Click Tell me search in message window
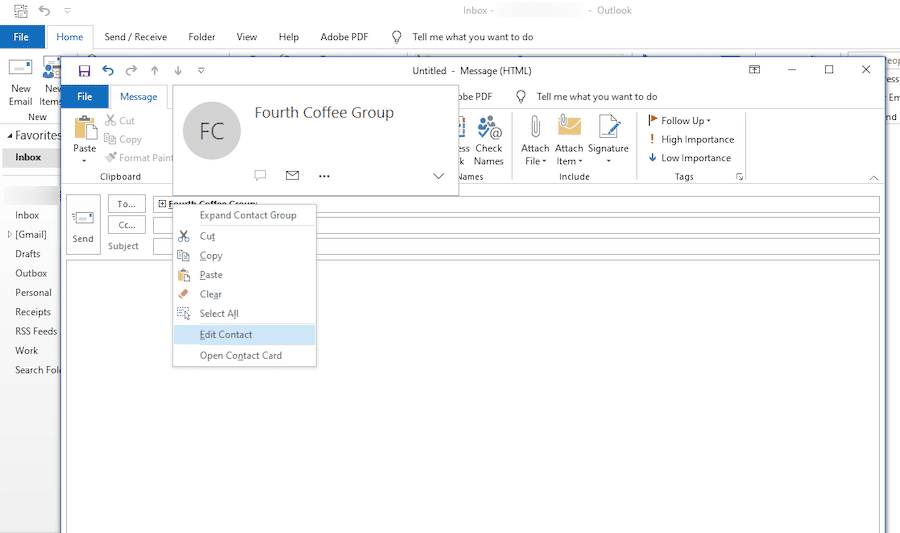The height and width of the screenshot is (533, 900). tap(597, 96)
